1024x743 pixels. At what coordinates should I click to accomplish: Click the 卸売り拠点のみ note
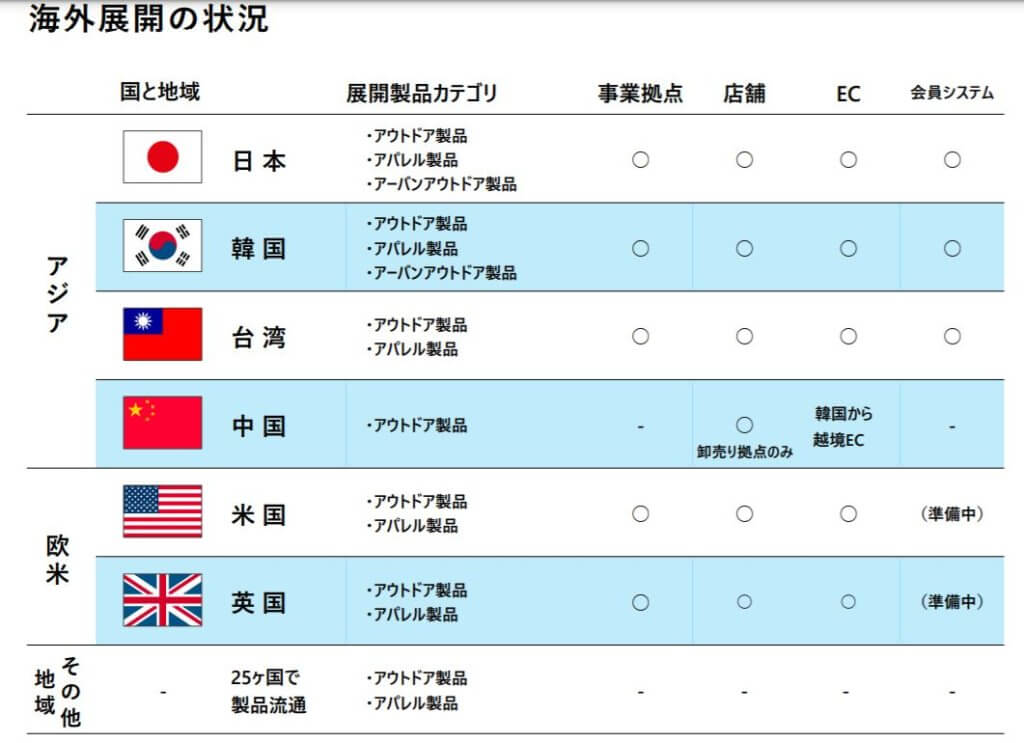coord(744,452)
